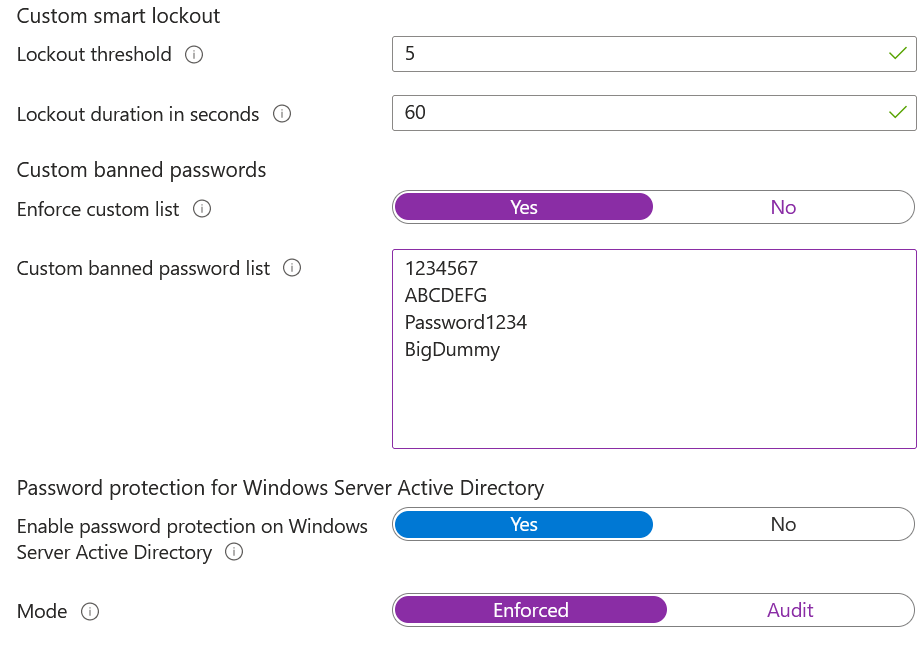Click the info icon next to Enforce custom list
Image resolution: width=922 pixels, height=646 pixels.
coord(202,209)
